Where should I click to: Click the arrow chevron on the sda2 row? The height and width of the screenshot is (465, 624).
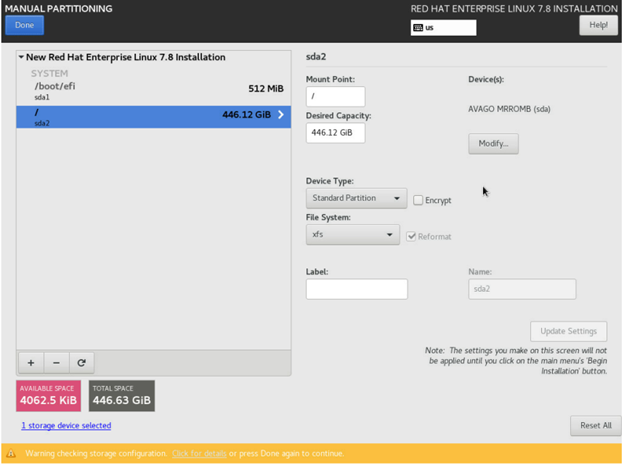[281, 115]
